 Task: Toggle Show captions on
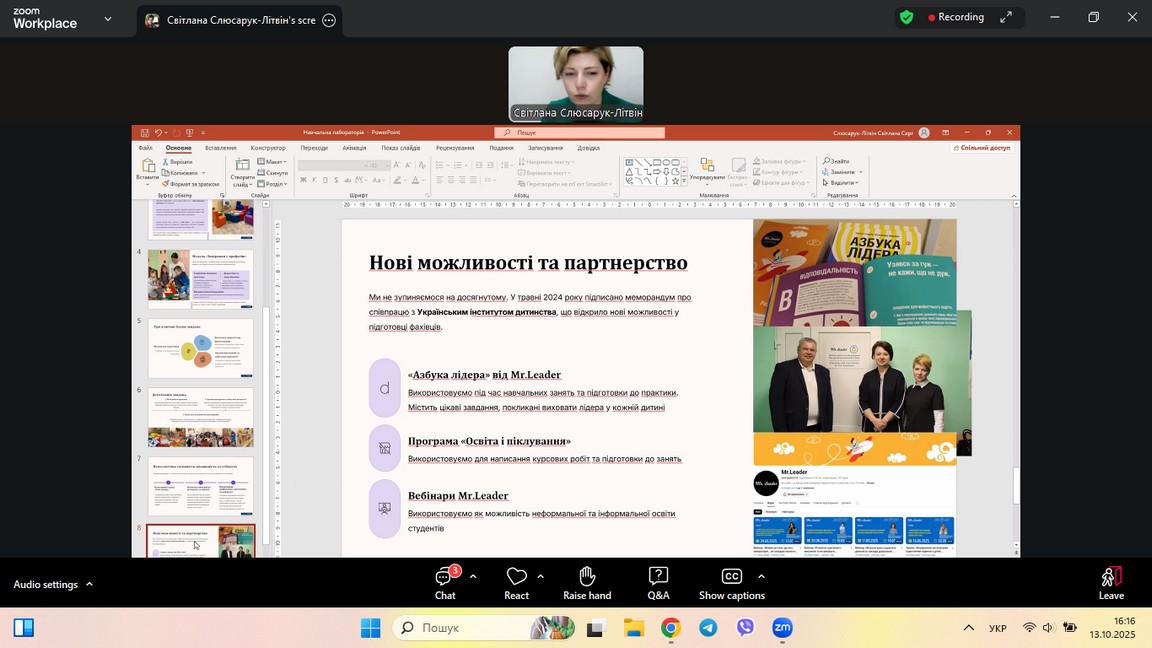click(x=731, y=582)
